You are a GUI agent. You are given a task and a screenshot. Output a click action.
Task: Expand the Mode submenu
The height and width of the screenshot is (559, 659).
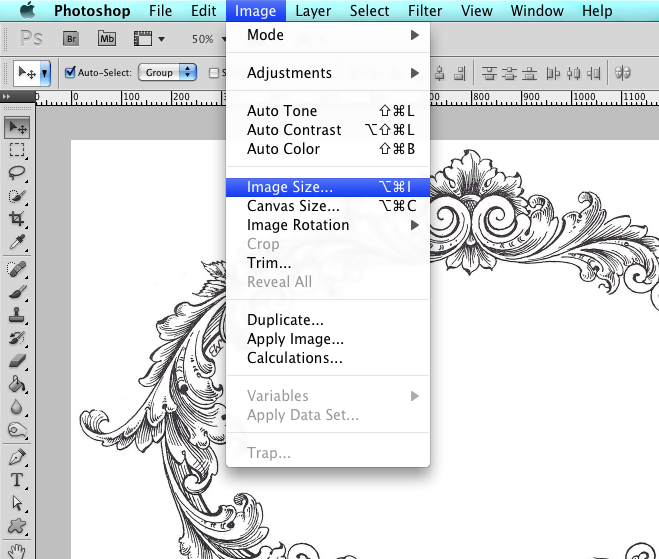tap(328, 35)
